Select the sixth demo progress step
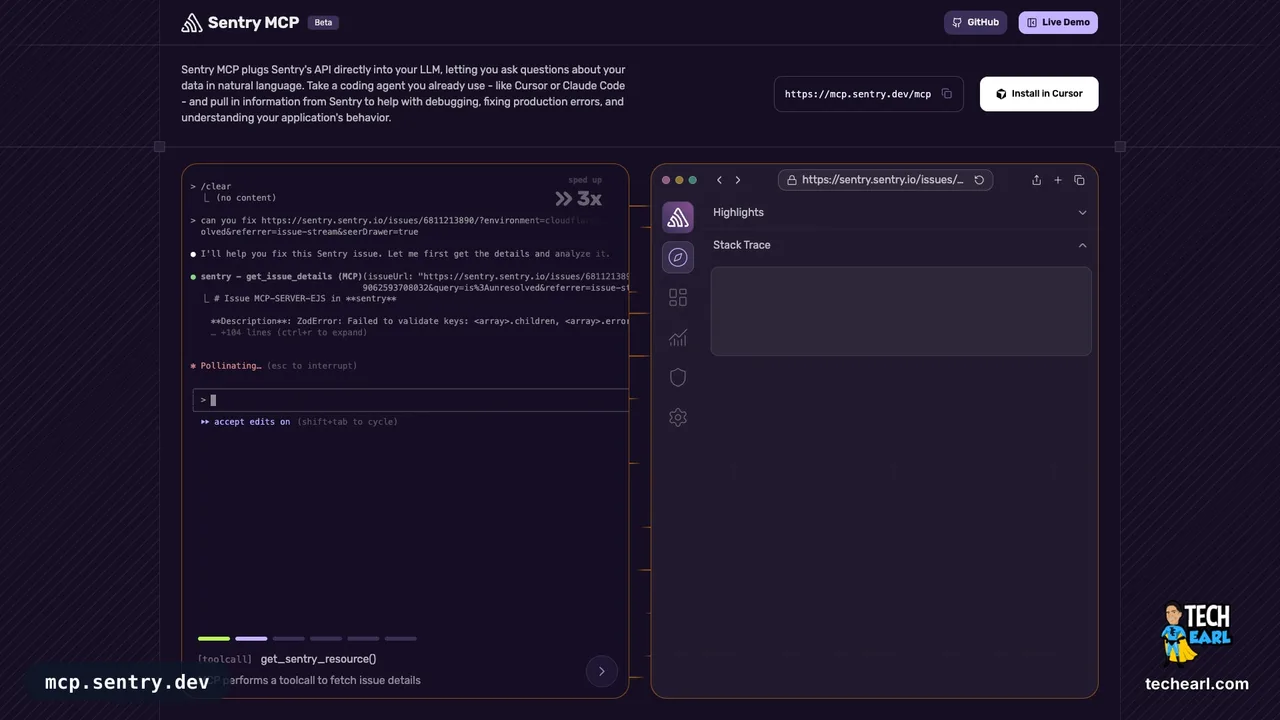 click(x=401, y=638)
